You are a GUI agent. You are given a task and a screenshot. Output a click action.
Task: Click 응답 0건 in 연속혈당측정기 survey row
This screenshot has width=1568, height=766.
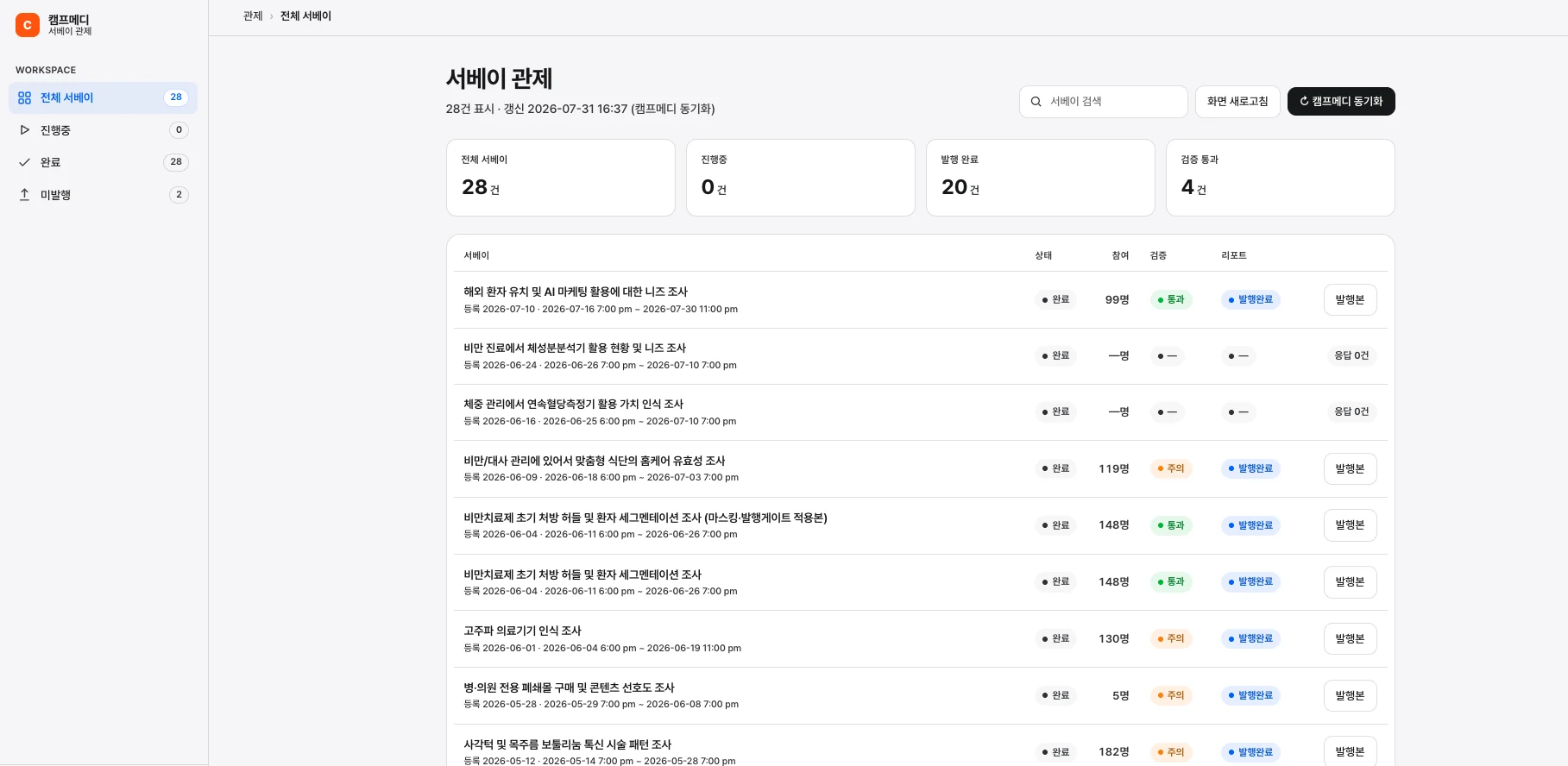[x=1351, y=412]
